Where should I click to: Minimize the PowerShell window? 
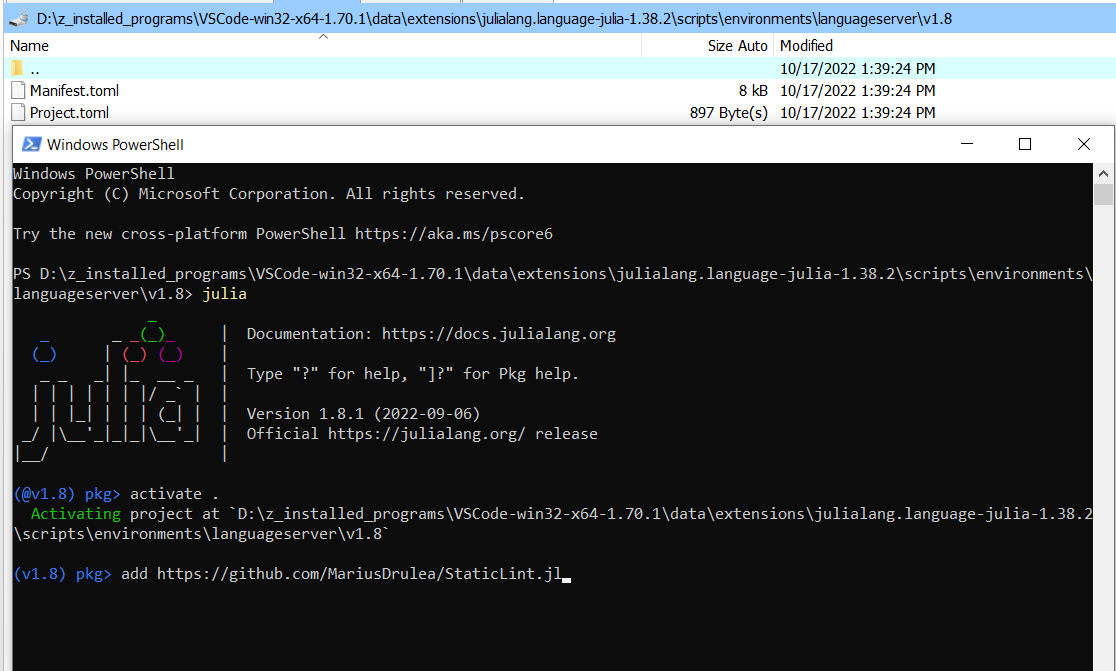point(967,144)
